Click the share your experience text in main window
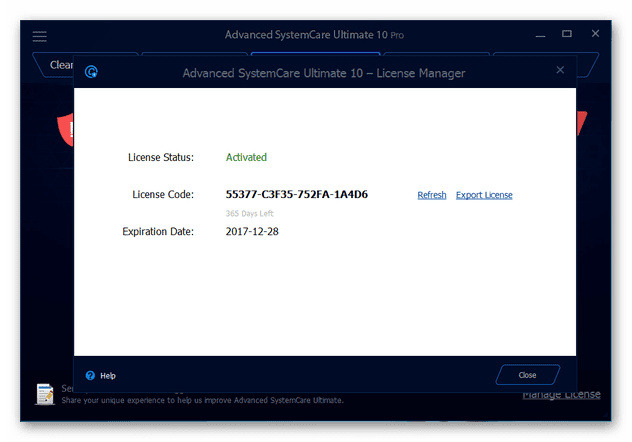This screenshot has width=632, height=442. point(202,400)
